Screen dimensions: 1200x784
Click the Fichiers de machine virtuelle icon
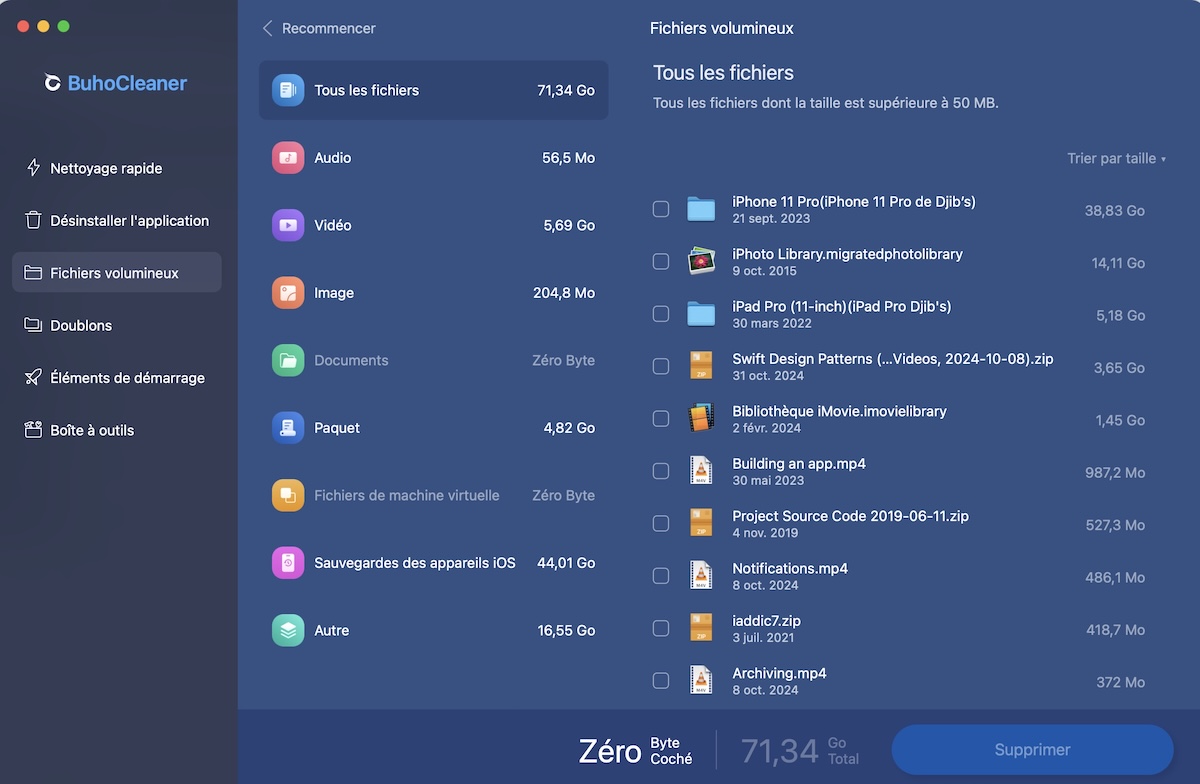tap(288, 495)
